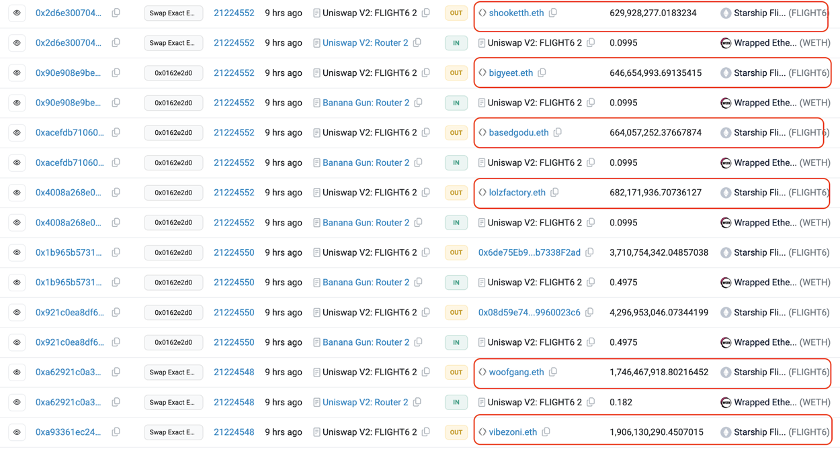Select amount 4,296,953,046.07344199
This screenshot has width=840, height=450.
pyautogui.click(x=659, y=312)
